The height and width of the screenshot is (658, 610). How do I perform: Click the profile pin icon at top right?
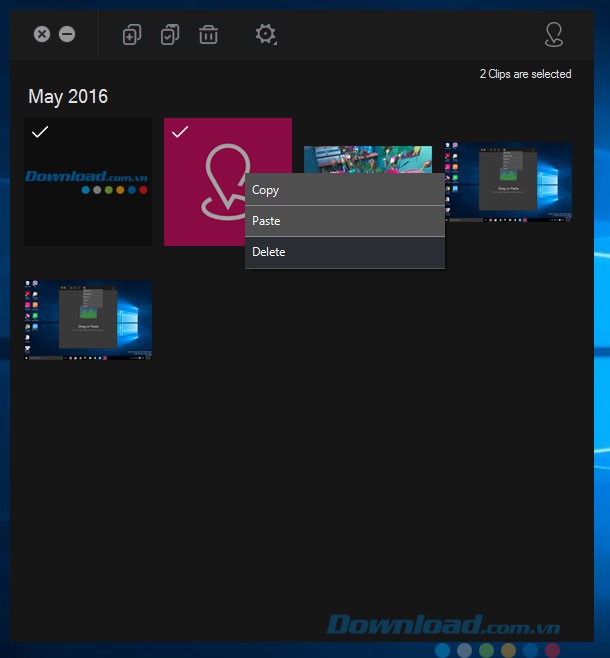click(x=553, y=35)
